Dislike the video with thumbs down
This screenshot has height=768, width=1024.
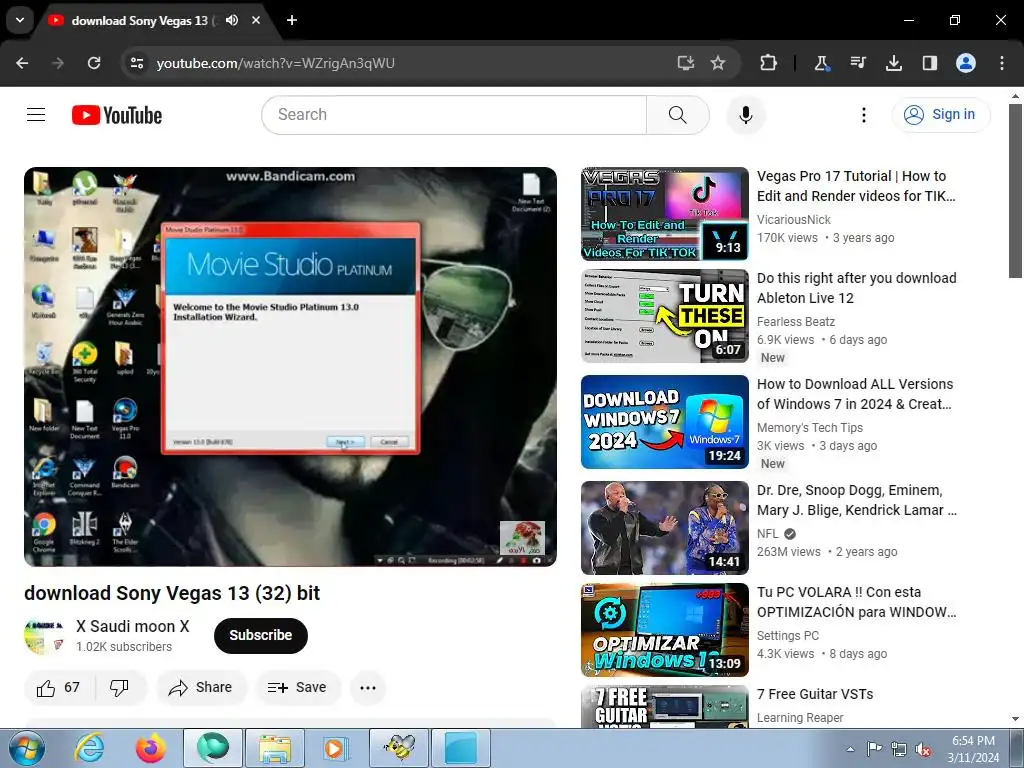120,687
